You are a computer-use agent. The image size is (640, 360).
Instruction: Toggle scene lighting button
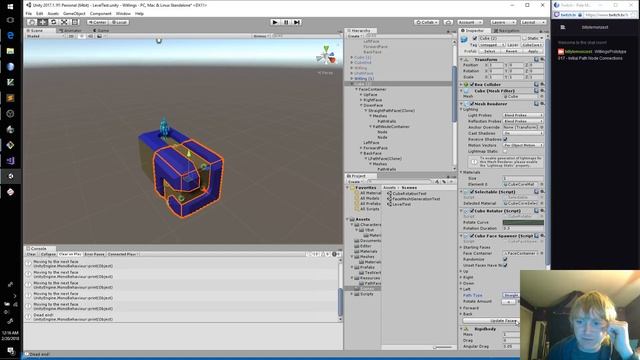click(81, 36)
